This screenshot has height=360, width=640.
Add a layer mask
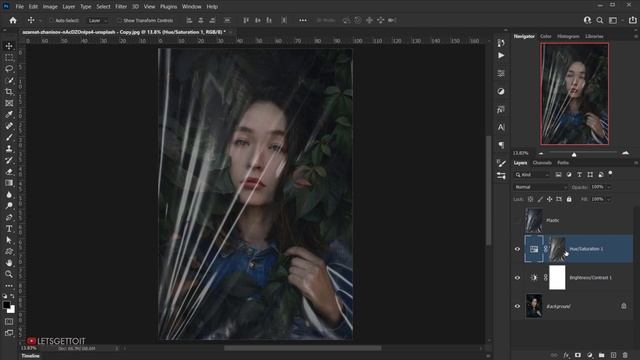point(578,355)
